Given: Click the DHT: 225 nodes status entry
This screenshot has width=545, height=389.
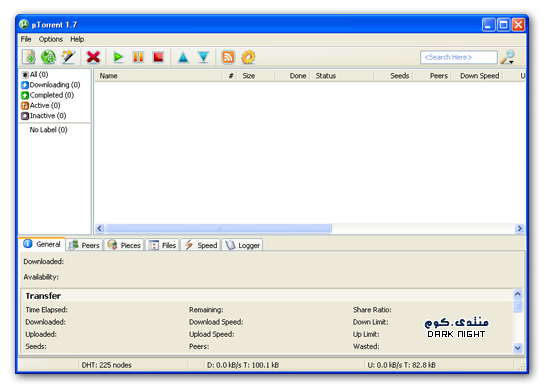Looking at the screenshot, I should tap(106, 365).
